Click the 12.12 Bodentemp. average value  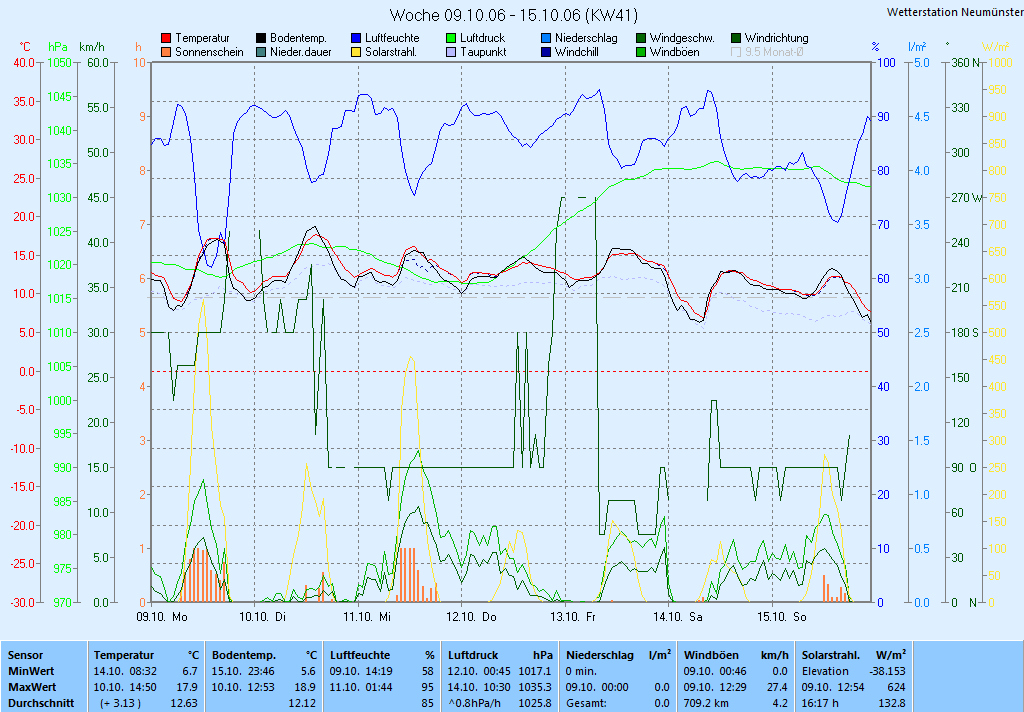click(x=302, y=704)
